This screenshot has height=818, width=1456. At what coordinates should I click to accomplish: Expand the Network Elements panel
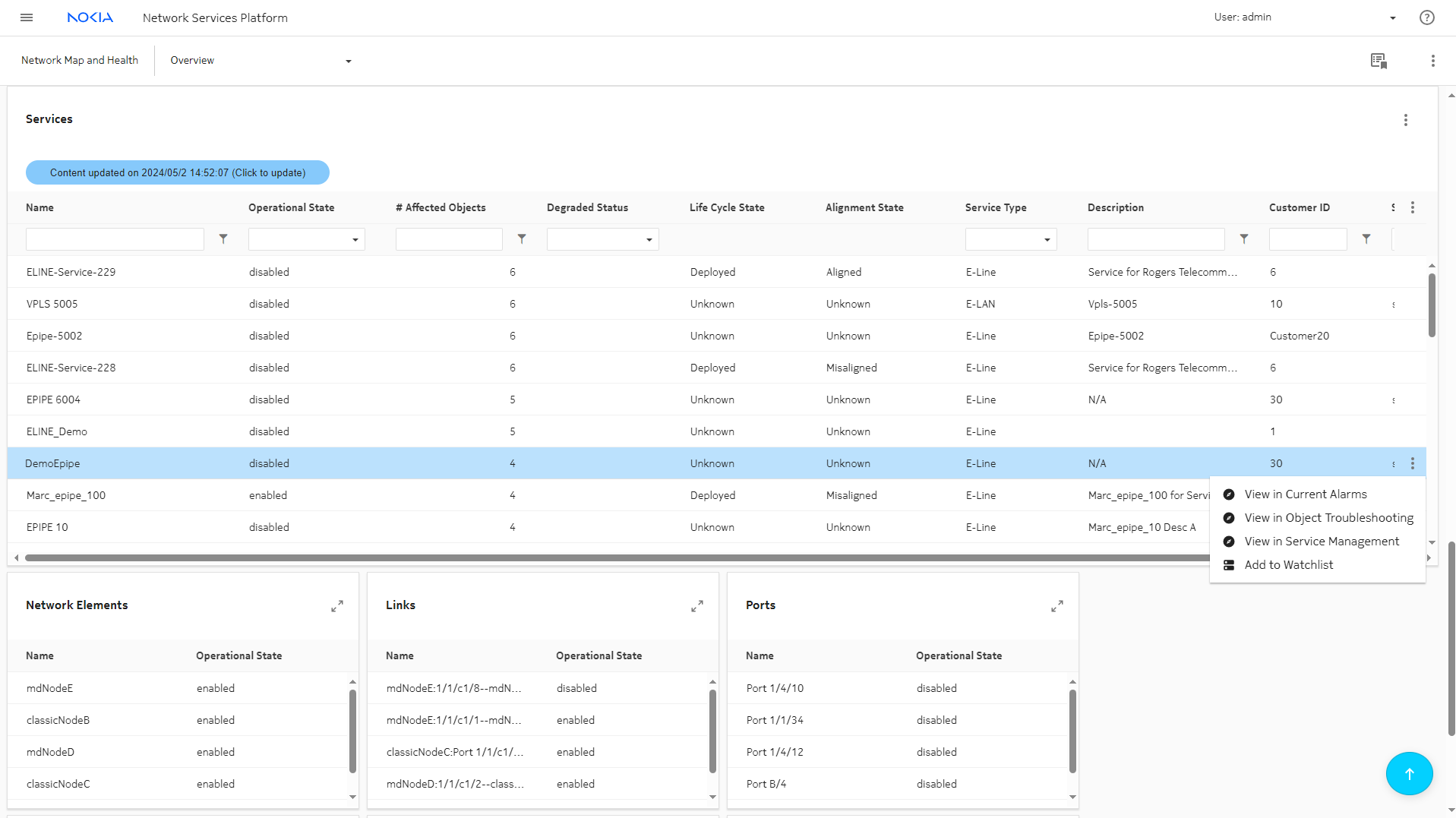(x=337, y=606)
